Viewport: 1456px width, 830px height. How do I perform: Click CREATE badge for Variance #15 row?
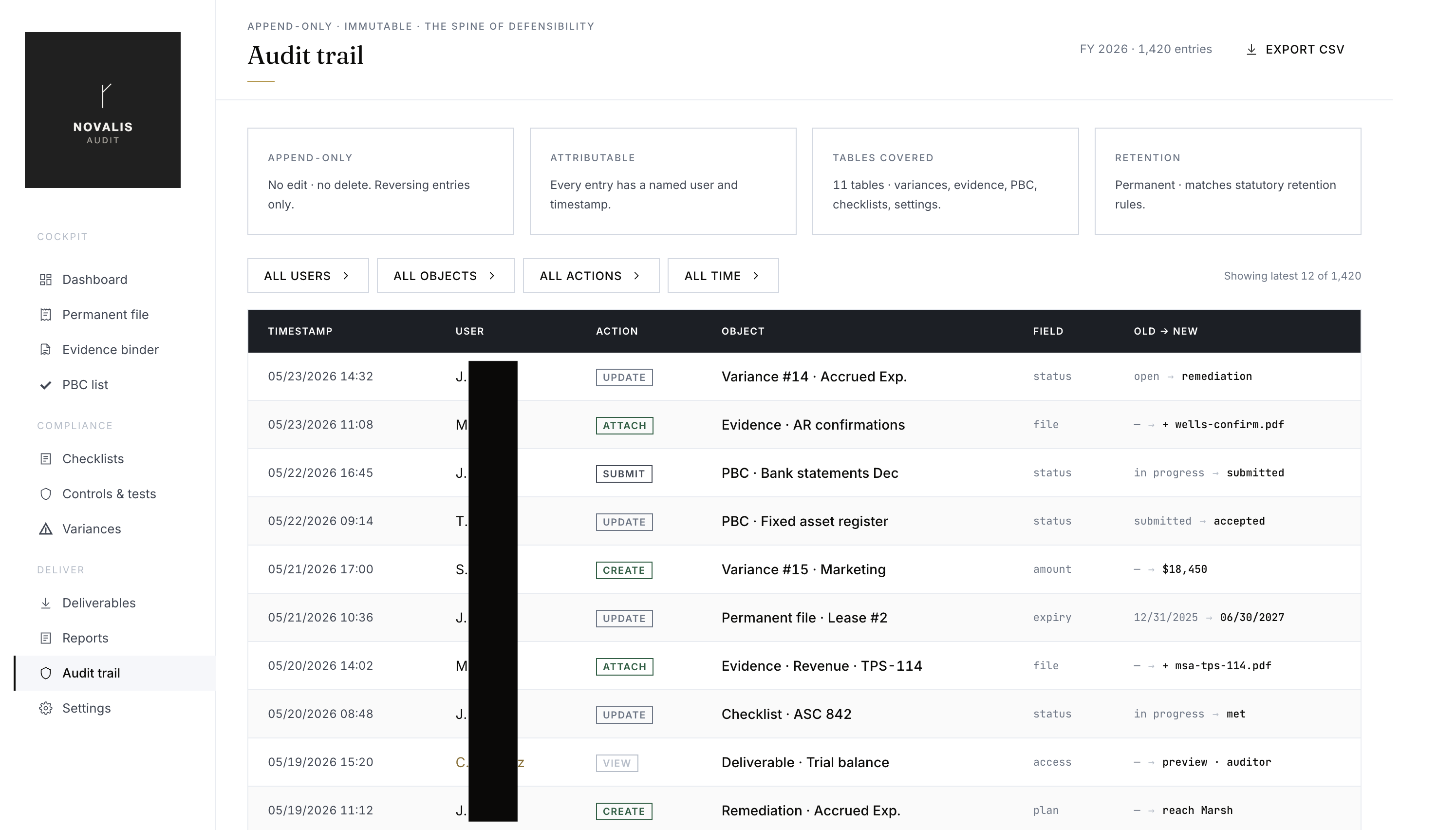click(623, 570)
